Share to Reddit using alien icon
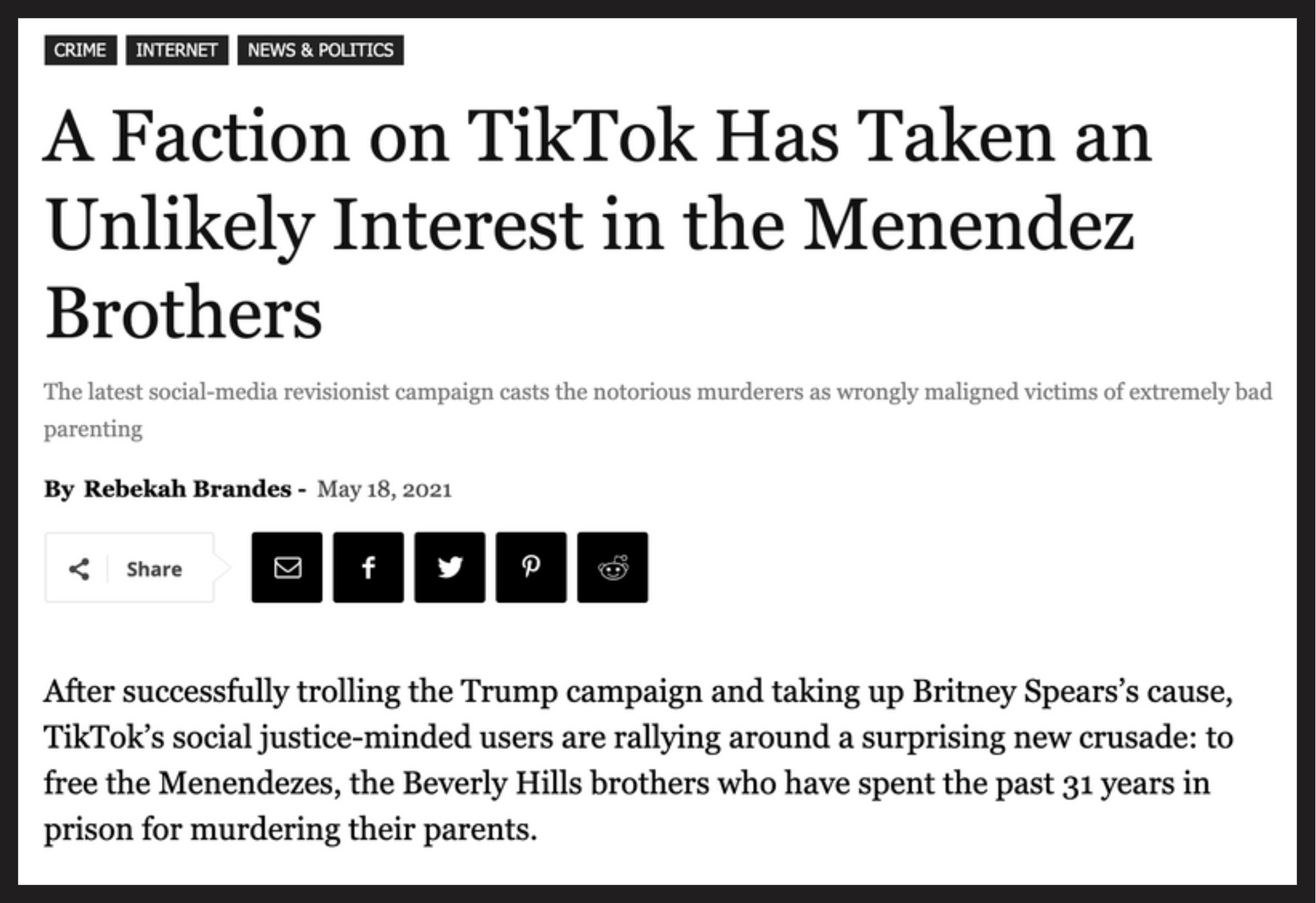The width and height of the screenshot is (1316, 903). click(x=613, y=567)
